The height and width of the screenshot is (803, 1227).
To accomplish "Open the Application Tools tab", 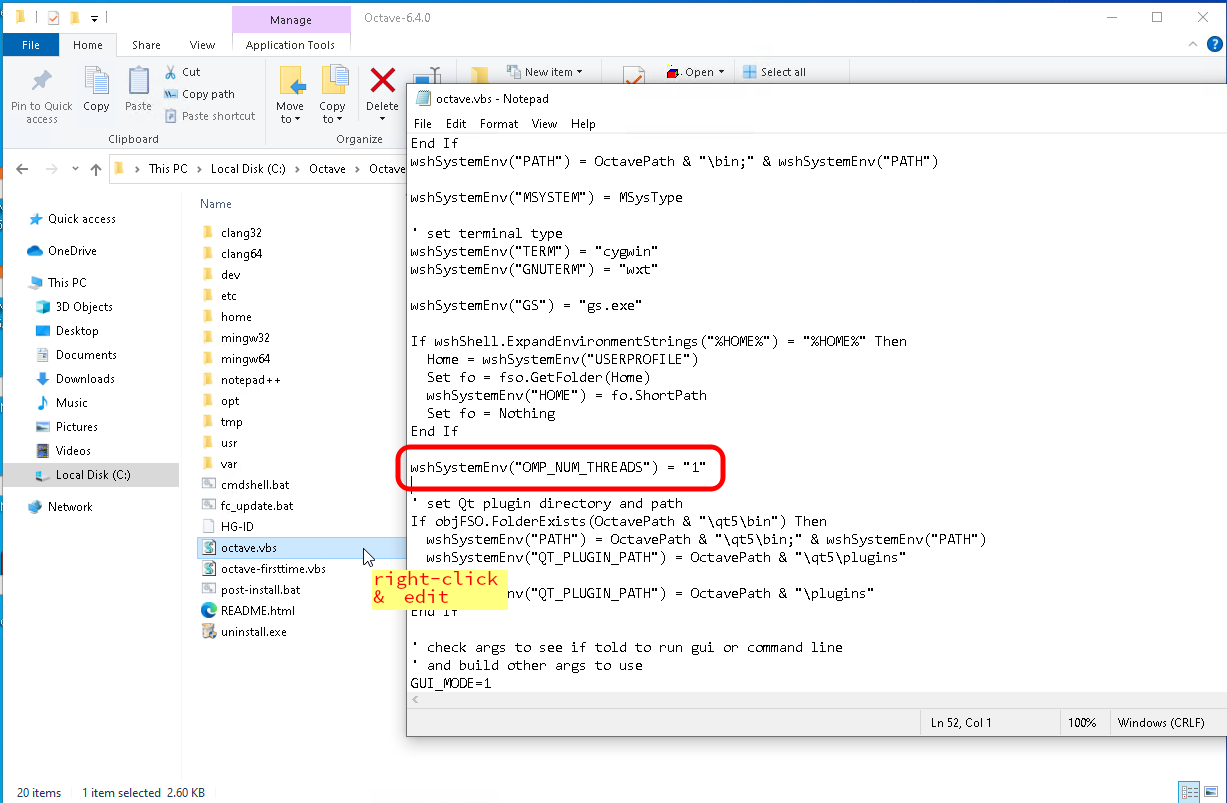I will pyautogui.click(x=290, y=45).
